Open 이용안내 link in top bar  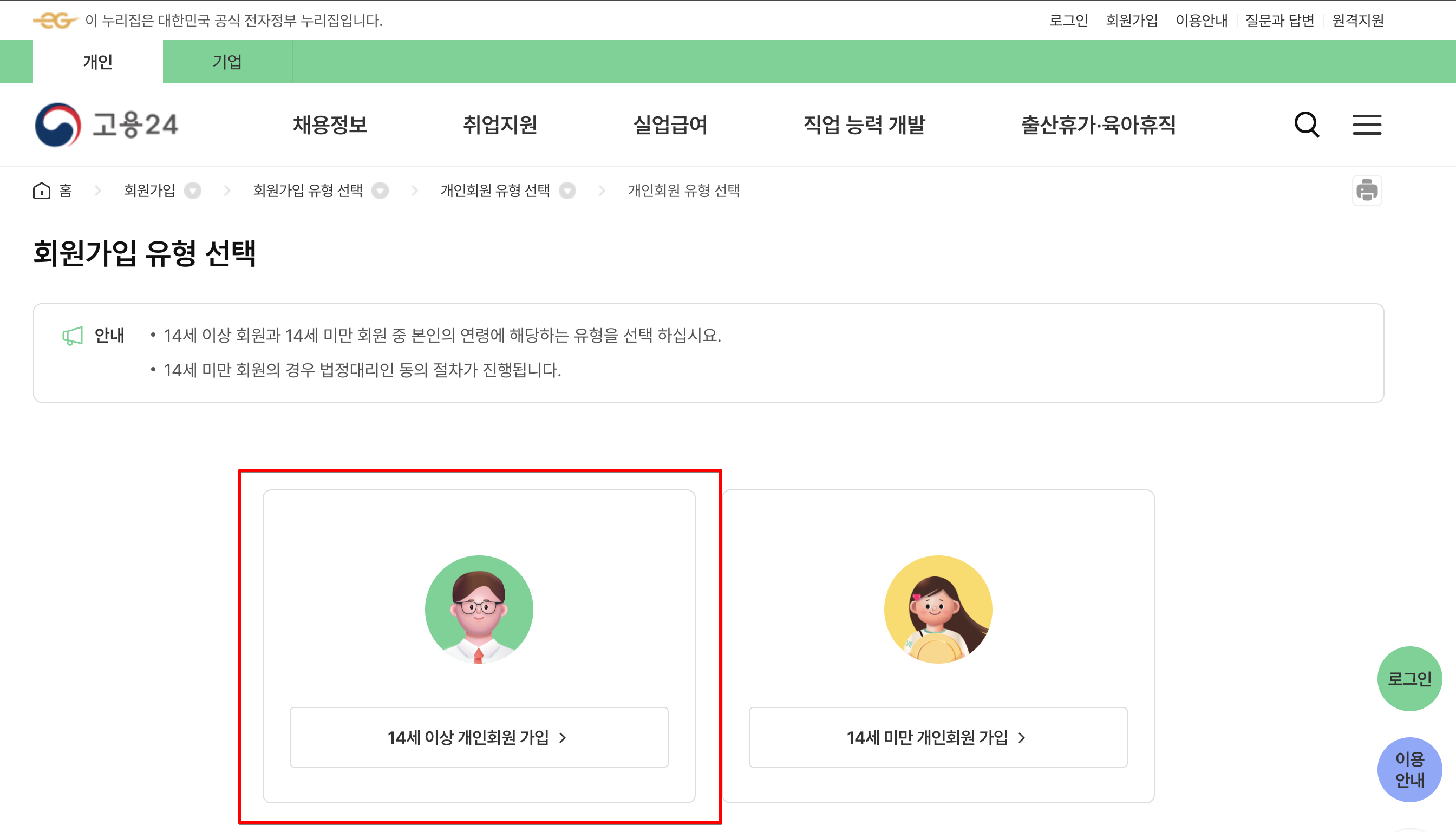pyautogui.click(x=1201, y=21)
